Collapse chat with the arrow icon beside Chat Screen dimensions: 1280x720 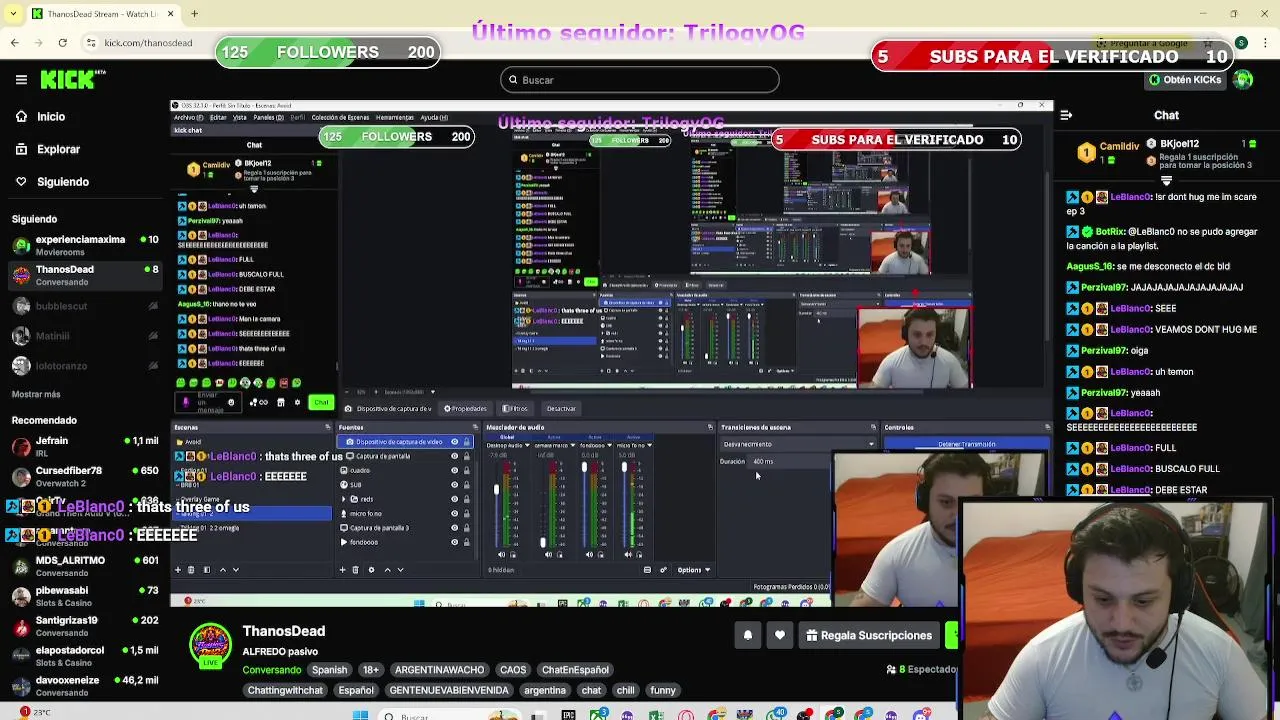coord(1066,115)
